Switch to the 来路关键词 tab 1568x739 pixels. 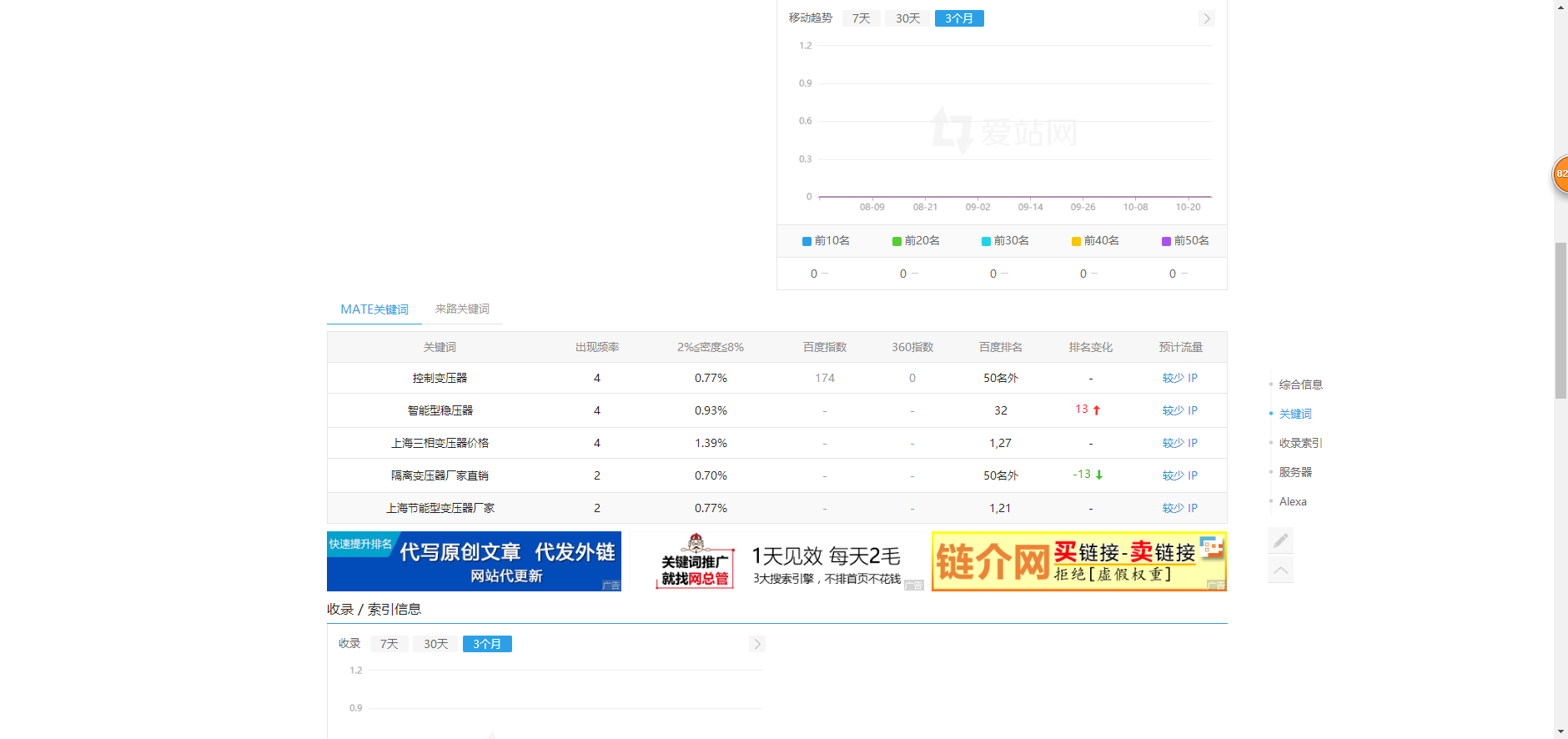tap(462, 309)
